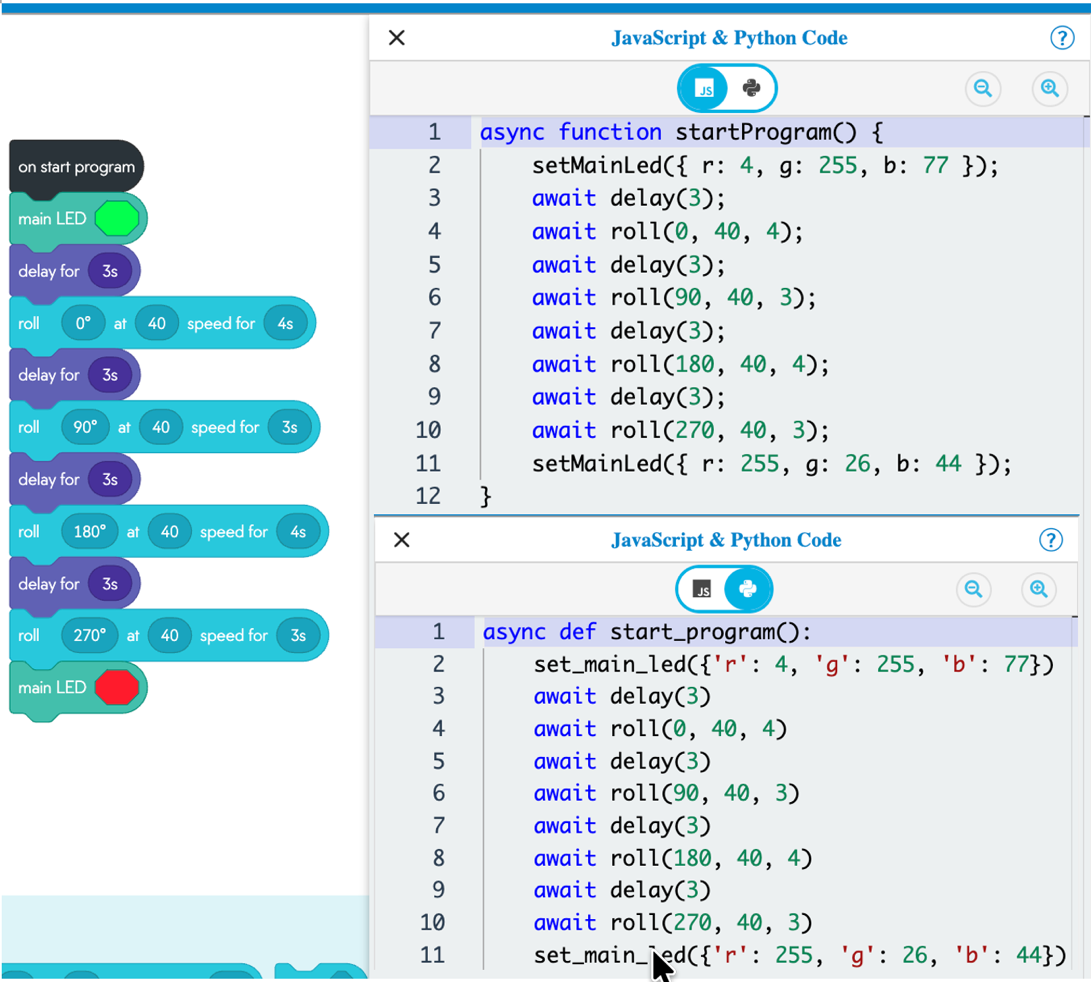Switch lower panel to JS view

(x=702, y=589)
